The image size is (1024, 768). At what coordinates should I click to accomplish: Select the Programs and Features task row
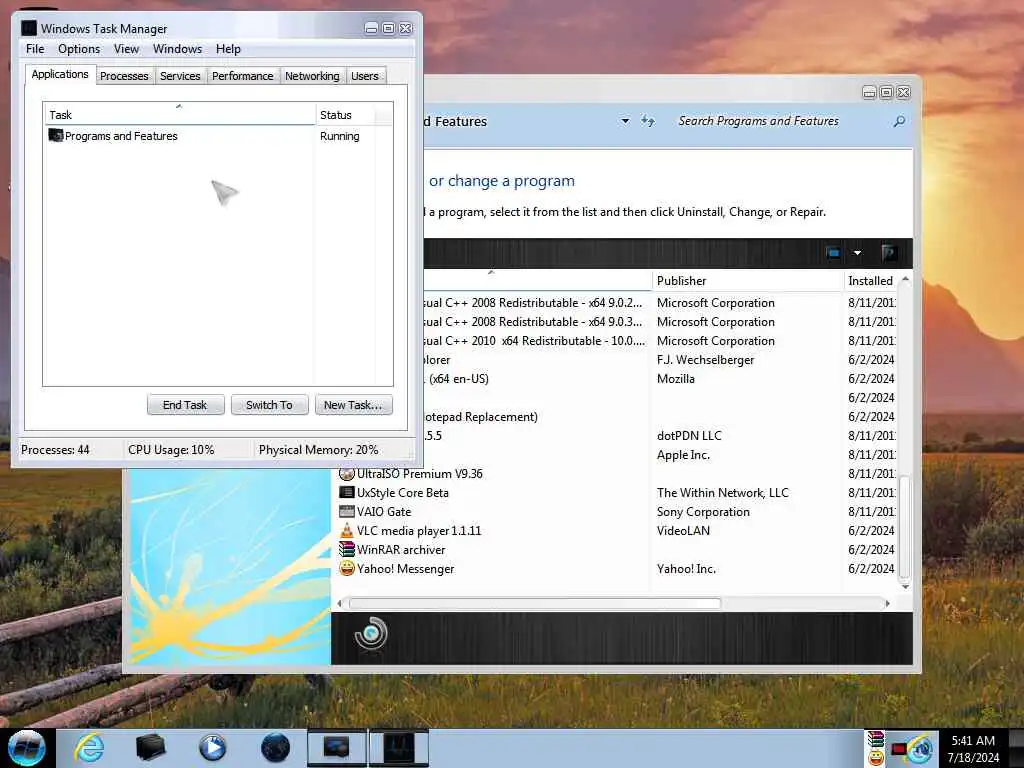pos(211,136)
